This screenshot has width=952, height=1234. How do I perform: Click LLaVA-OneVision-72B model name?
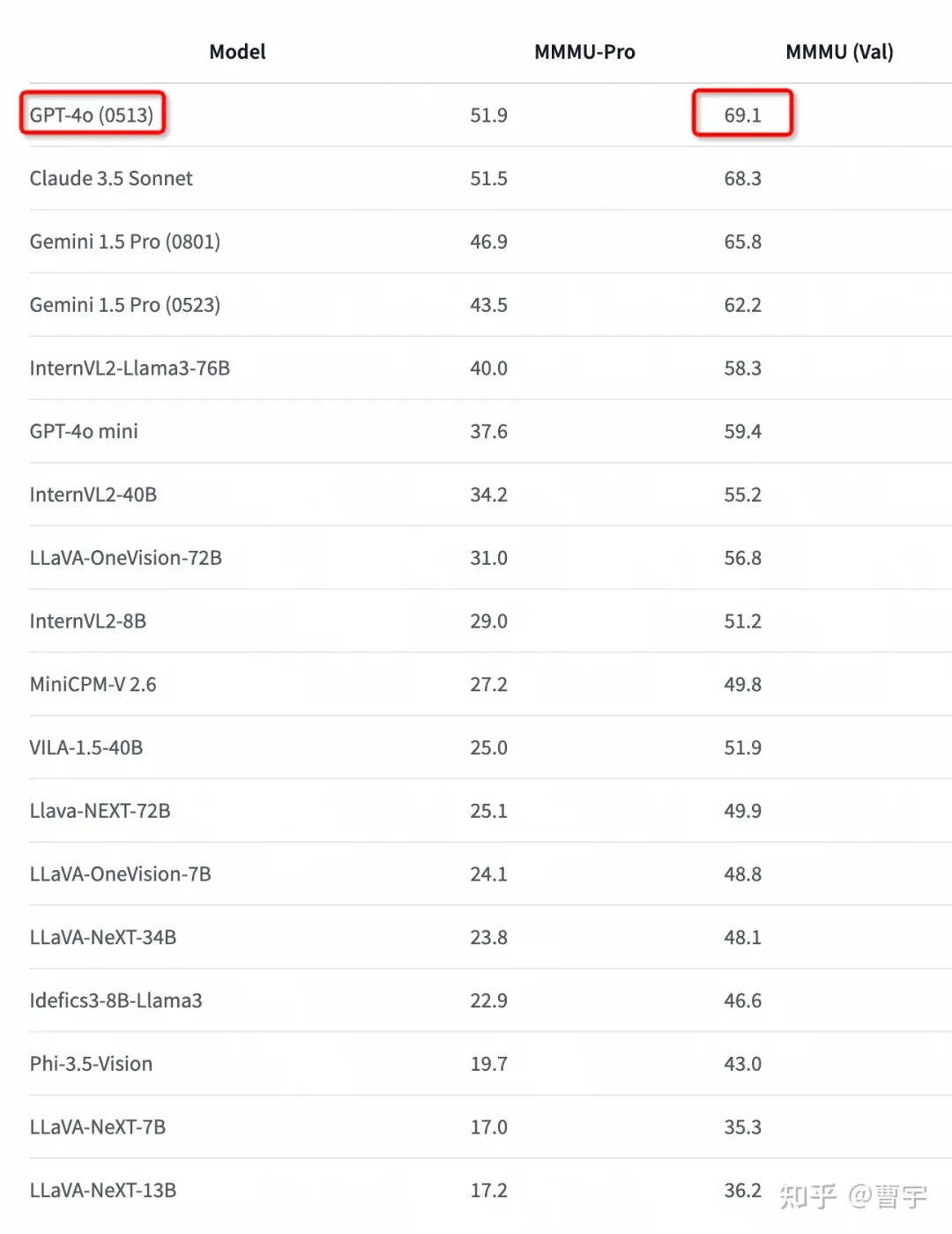(x=126, y=558)
